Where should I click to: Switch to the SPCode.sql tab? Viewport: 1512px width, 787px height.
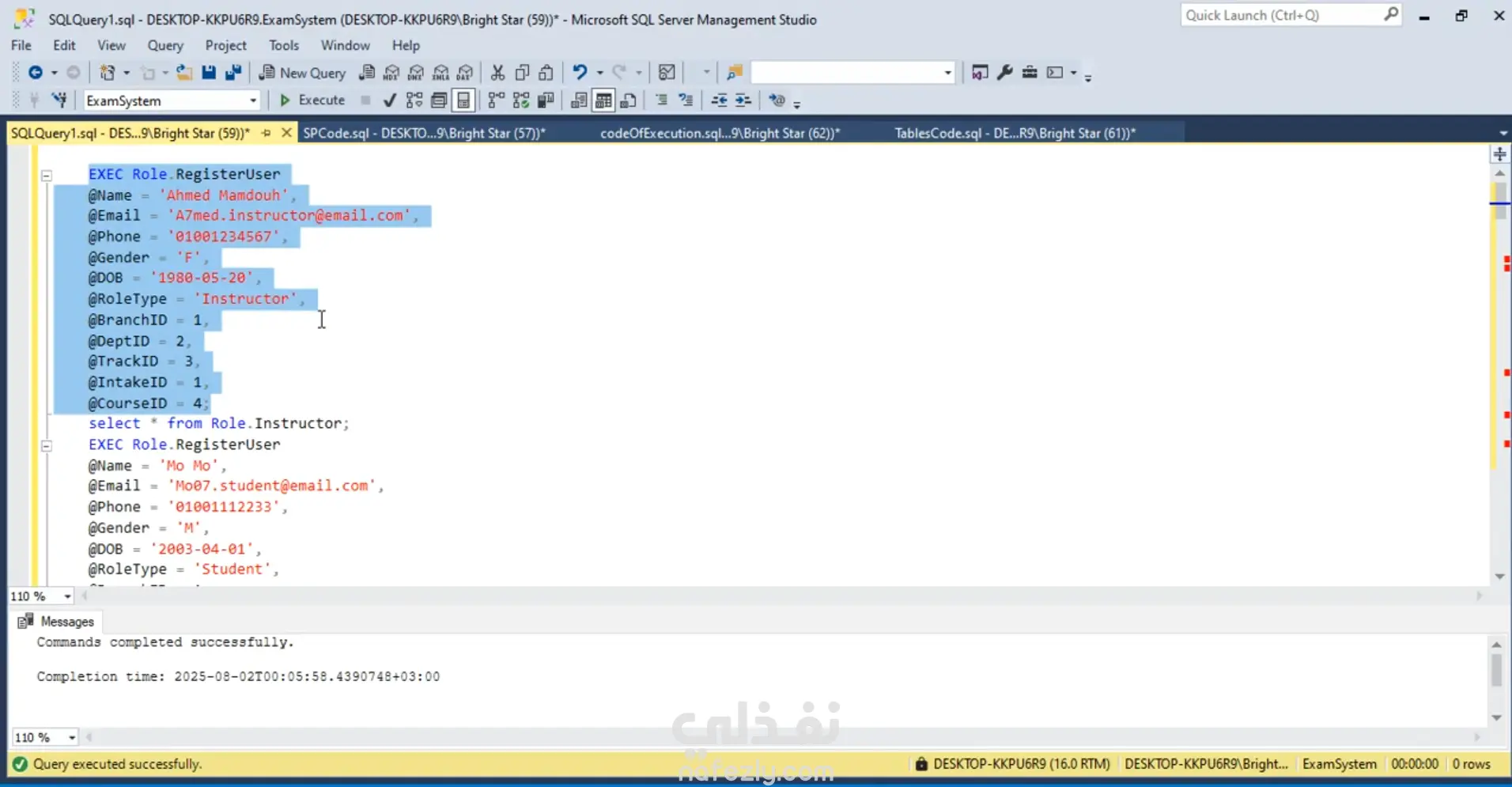click(425, 133)
